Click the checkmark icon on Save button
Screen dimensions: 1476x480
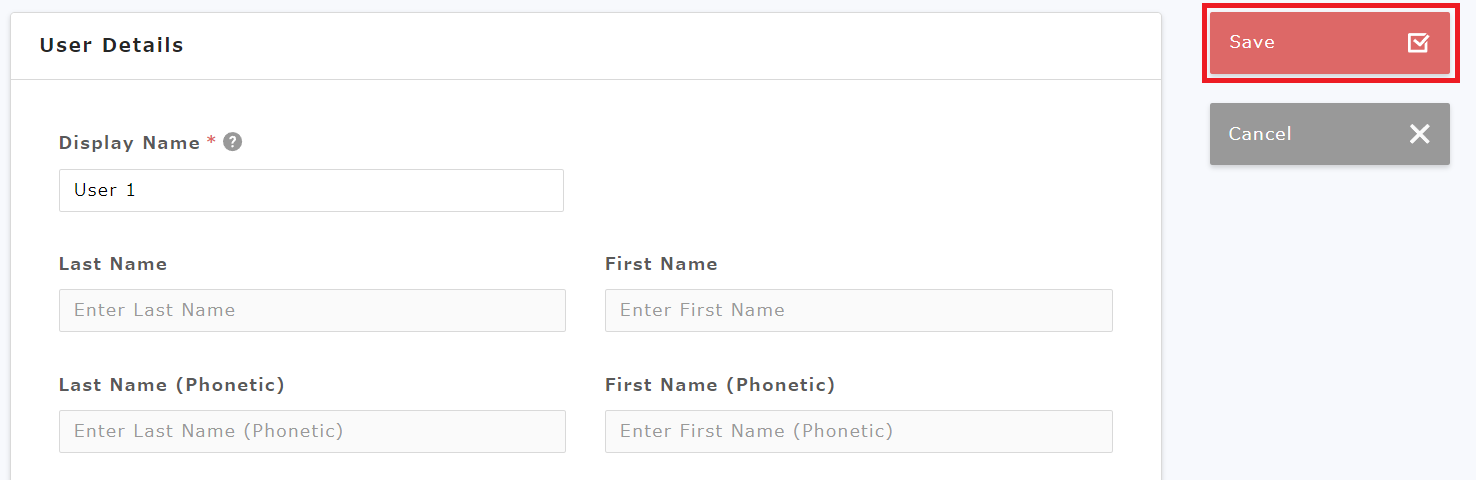pyautogui.click(x=1418, y=42)
